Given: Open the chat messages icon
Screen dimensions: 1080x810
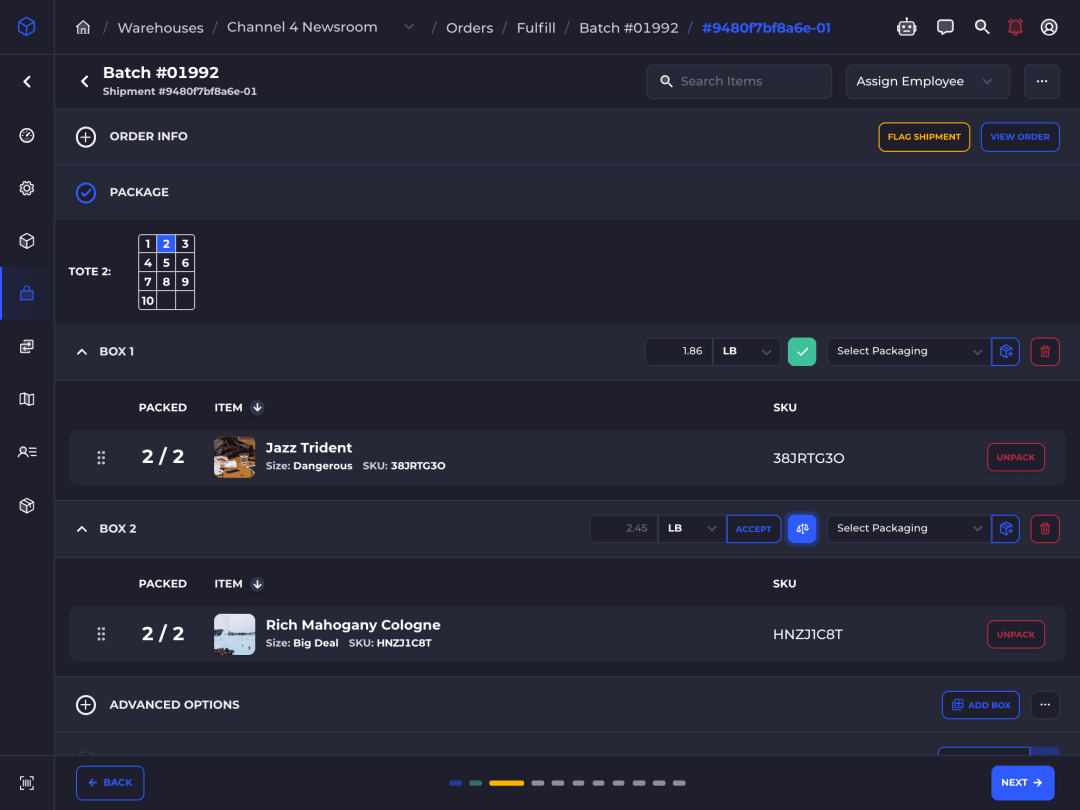Looking at the screenshot, I should [x=945, y=28].
